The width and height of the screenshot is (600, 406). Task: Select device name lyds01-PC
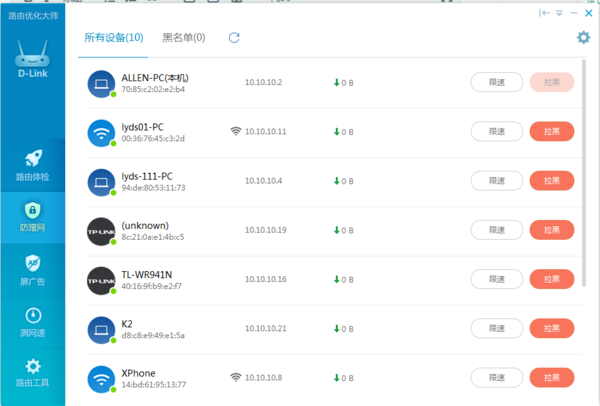[x=142, y=127]
